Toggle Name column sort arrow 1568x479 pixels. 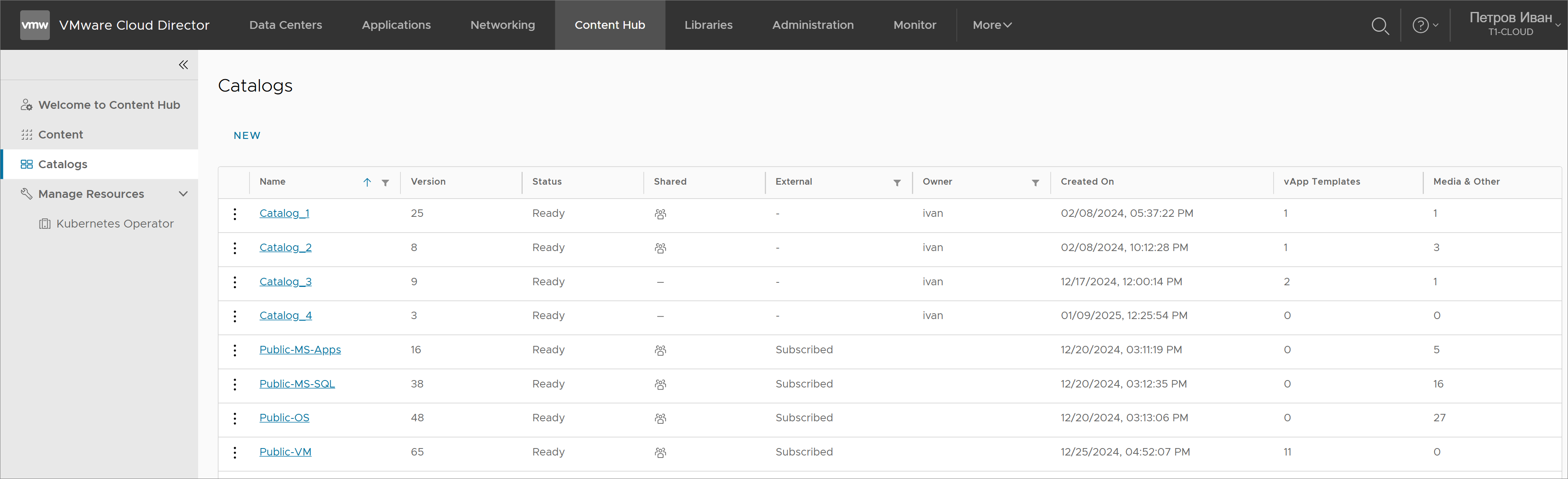367,182
